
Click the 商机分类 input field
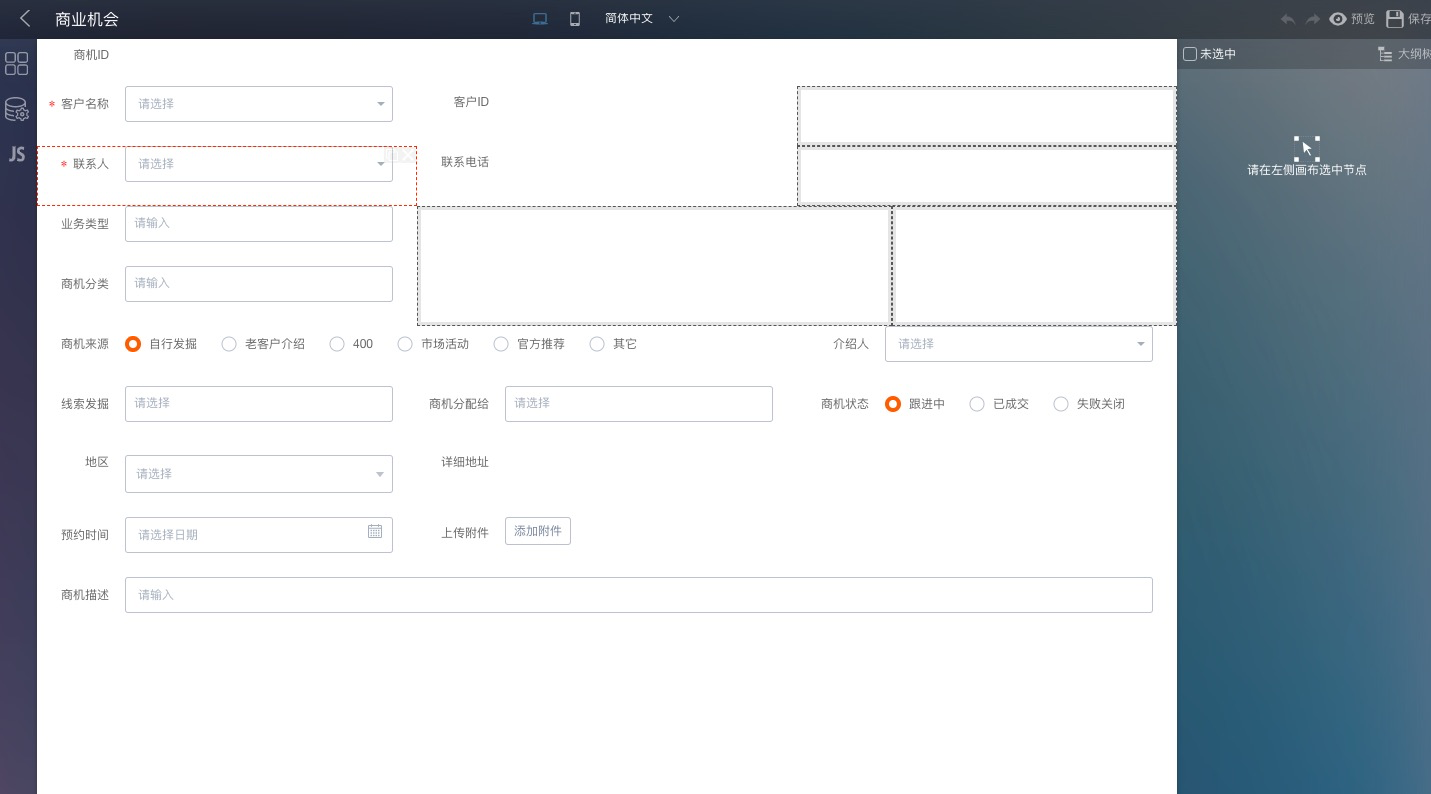coord(259,284)
